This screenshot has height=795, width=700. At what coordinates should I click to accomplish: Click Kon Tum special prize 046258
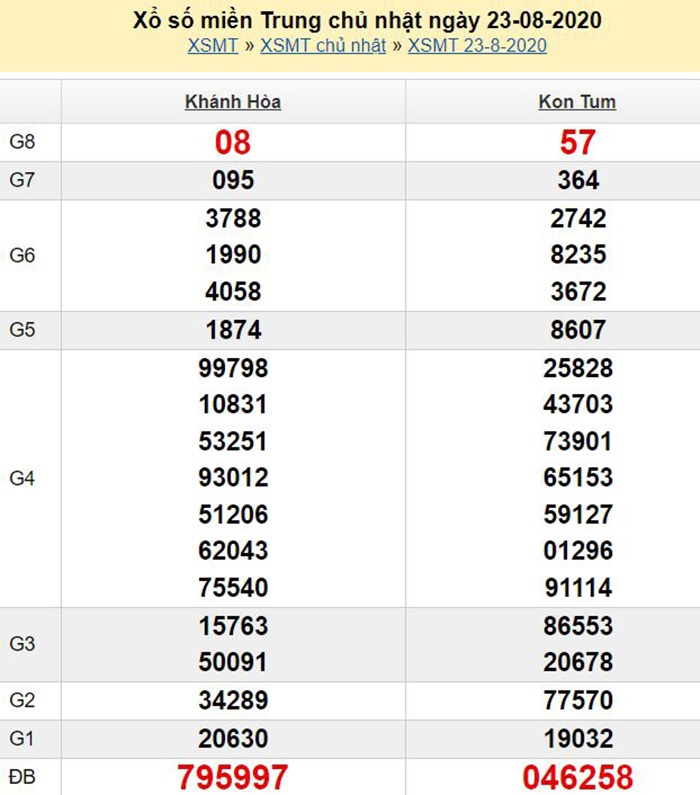[x=577, y=777]
